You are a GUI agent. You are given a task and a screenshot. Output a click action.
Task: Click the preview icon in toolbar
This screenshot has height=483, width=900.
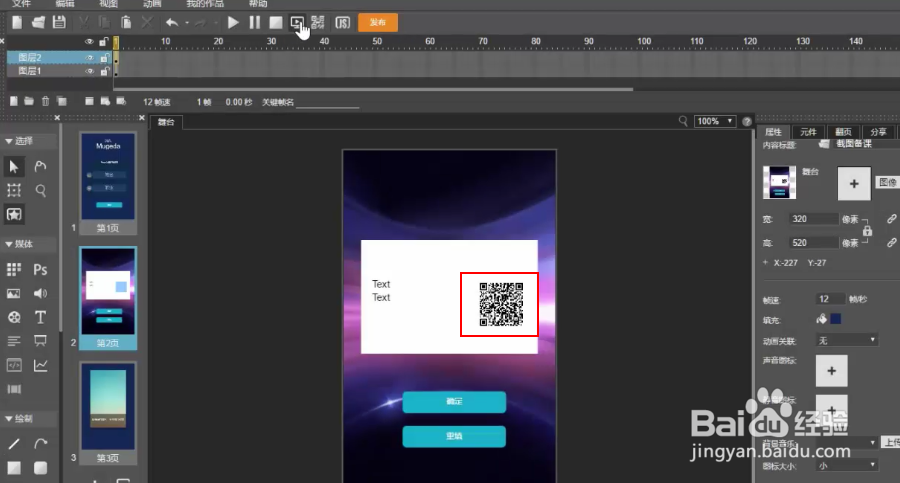297,22
